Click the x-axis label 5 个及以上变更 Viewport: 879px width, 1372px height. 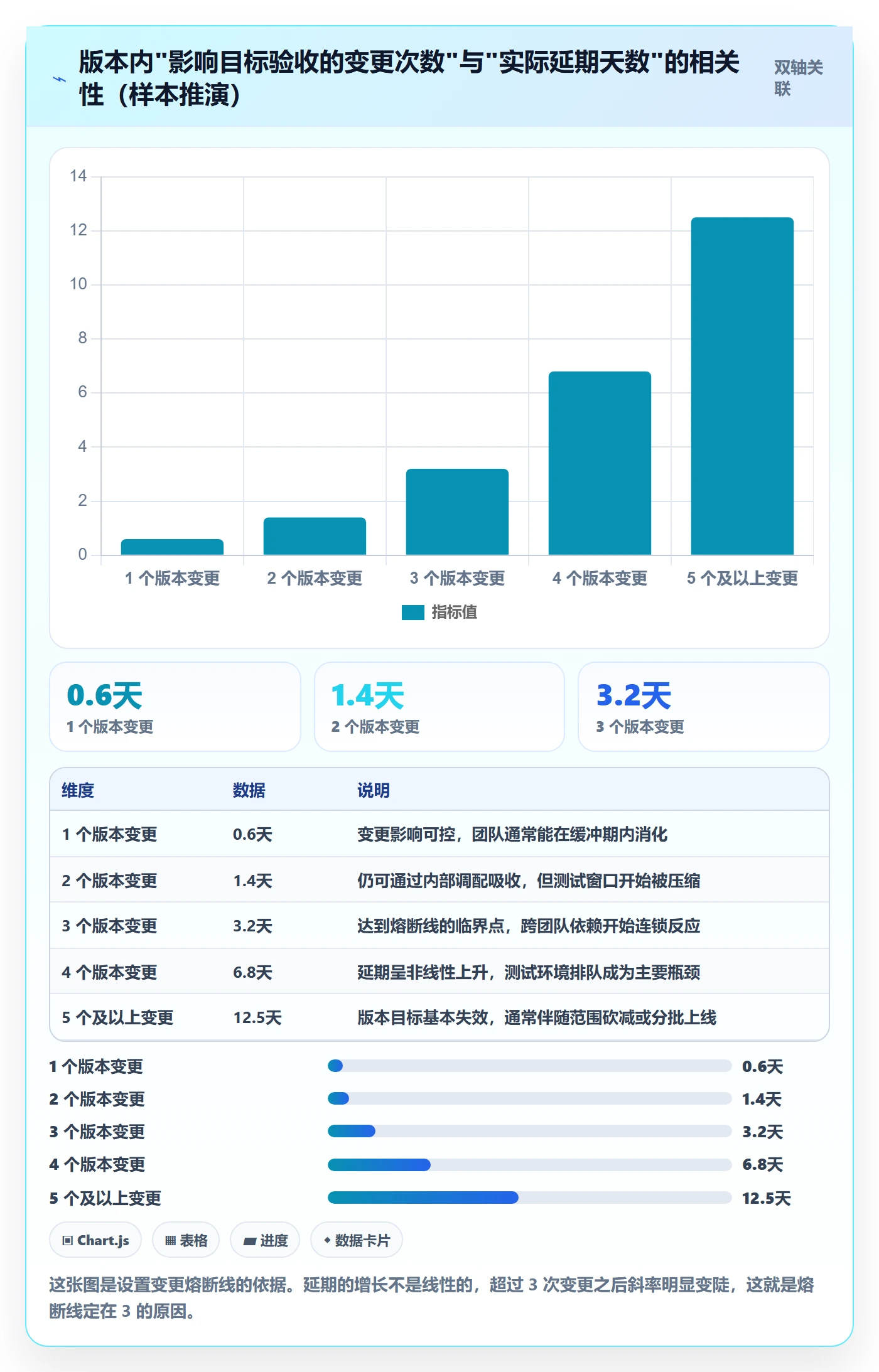[742, 578]
